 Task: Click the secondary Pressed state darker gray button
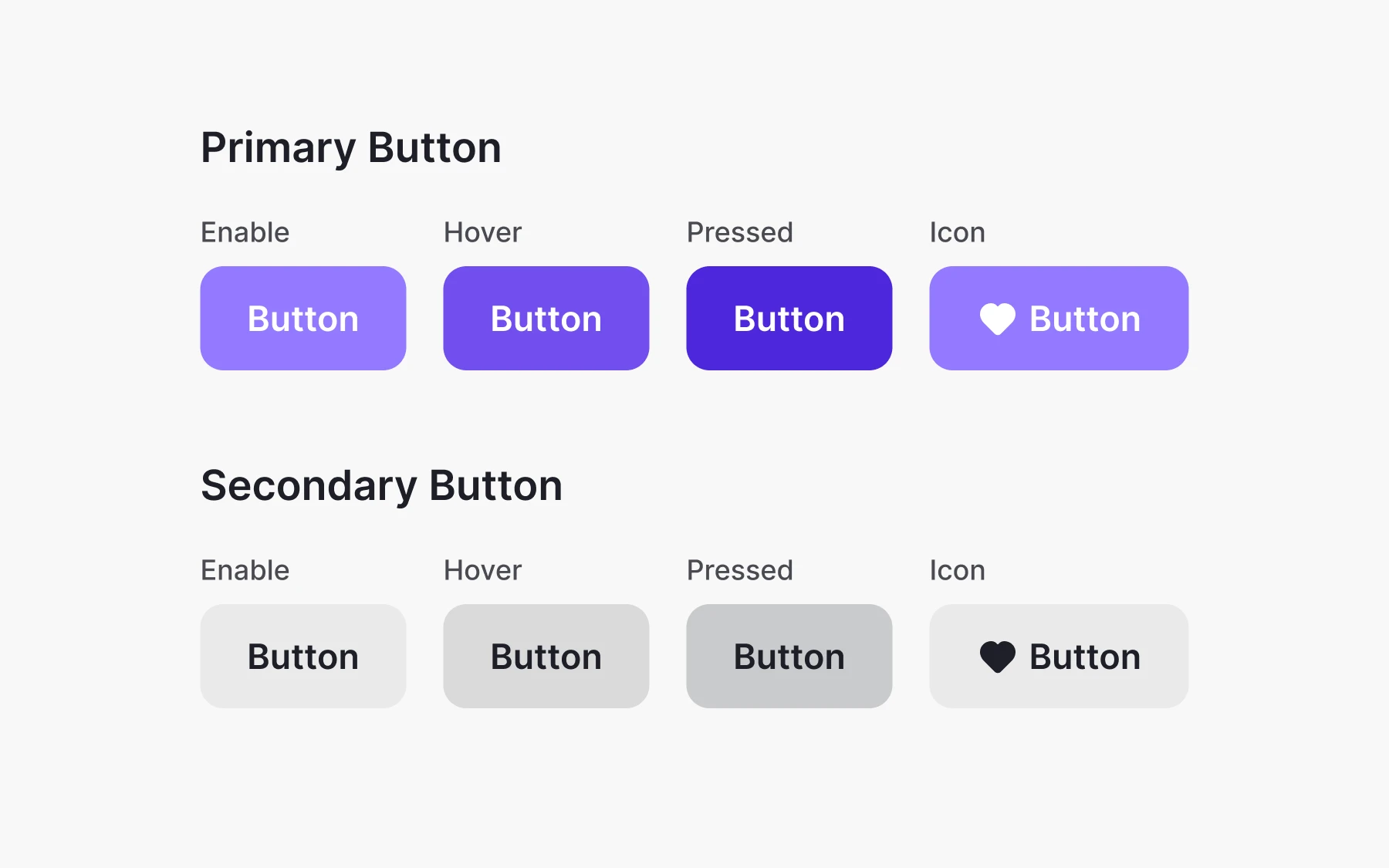click(x=789, y=656)
